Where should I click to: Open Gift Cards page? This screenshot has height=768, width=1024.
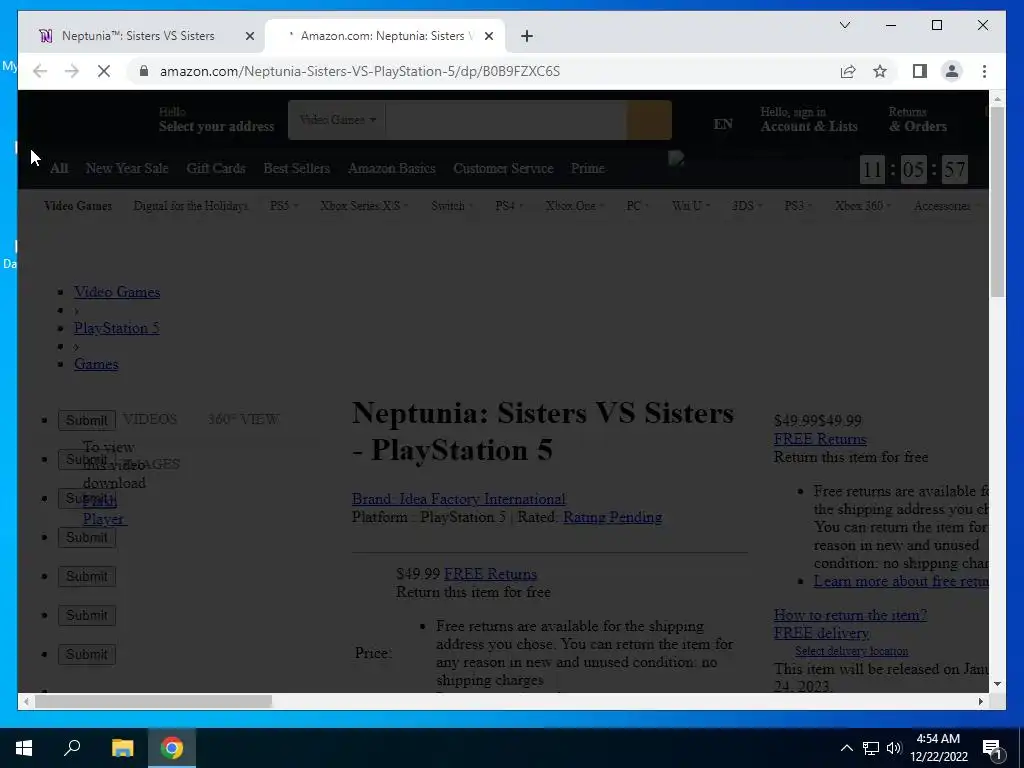pos(216,168)
